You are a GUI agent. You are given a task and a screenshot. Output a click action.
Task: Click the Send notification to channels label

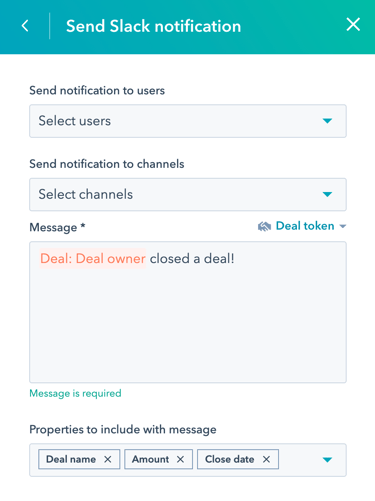coord(107,164)
